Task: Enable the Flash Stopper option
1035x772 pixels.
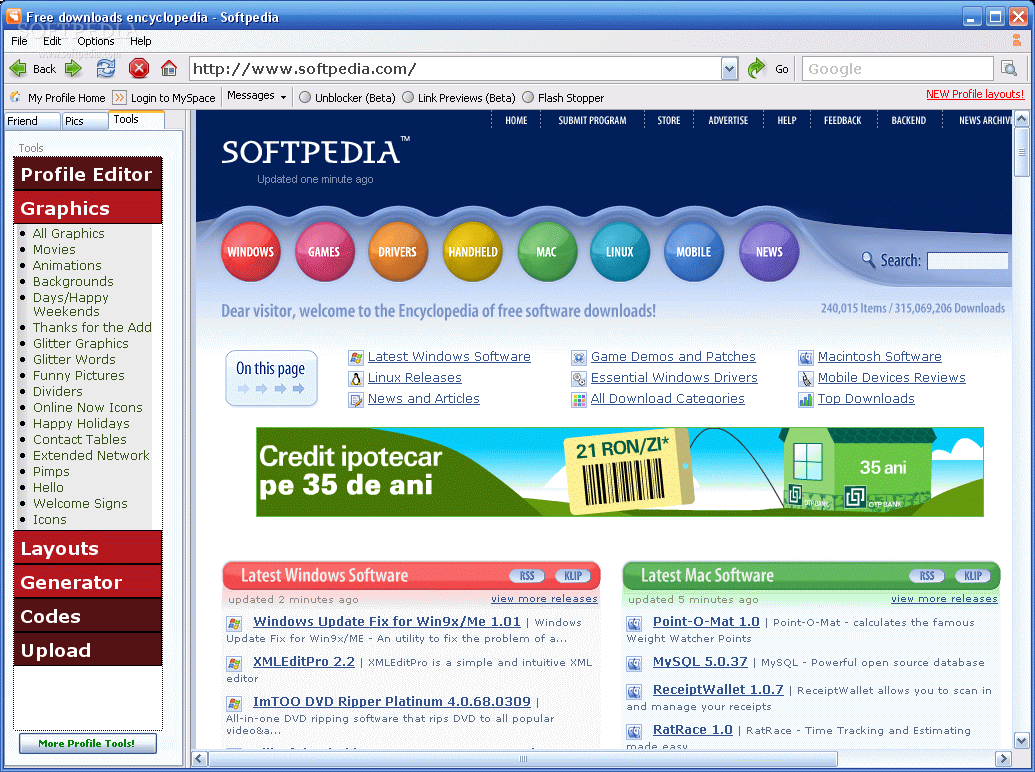Action: click(x=528, y=98)
